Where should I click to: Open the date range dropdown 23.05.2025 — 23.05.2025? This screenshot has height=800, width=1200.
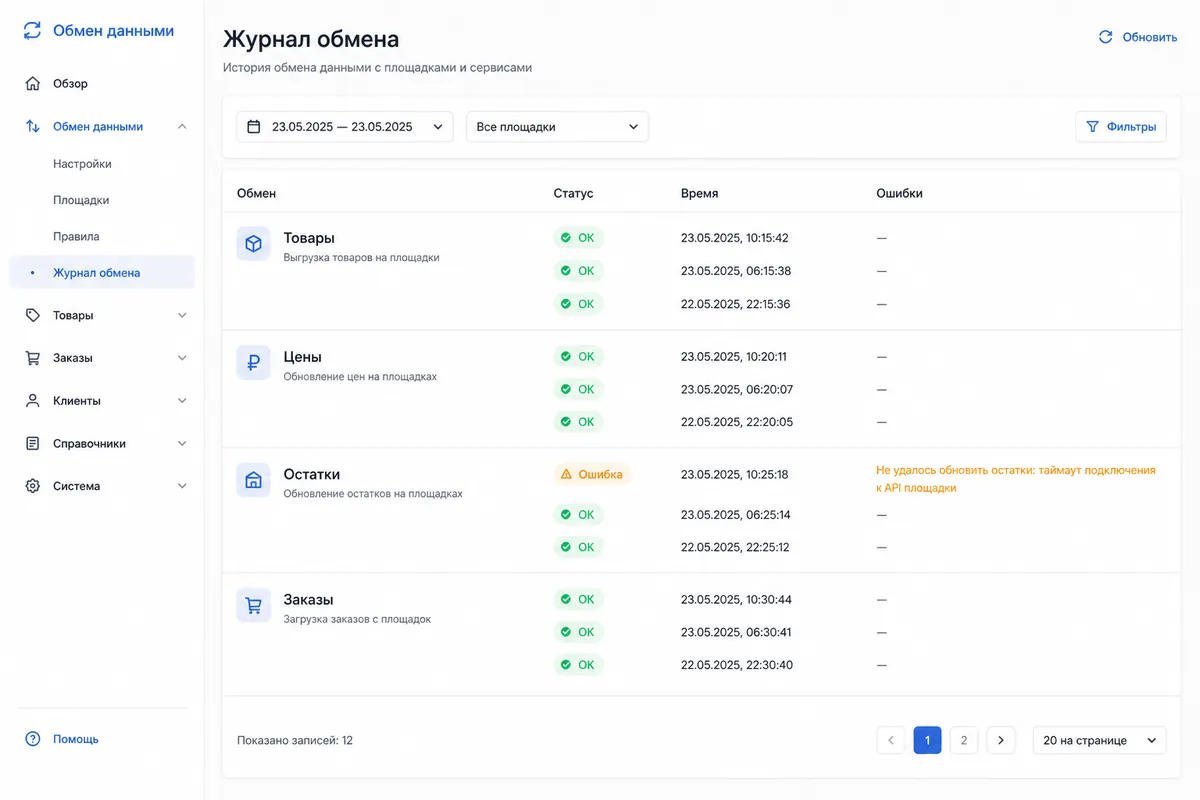(345, 127)
